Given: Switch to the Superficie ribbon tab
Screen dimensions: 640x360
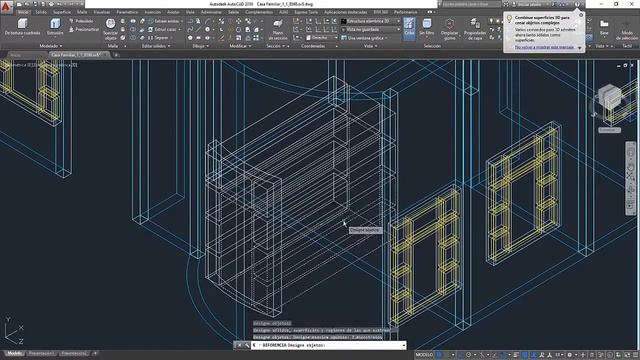Looking at the screenshot, I should [x=62, y=12].
